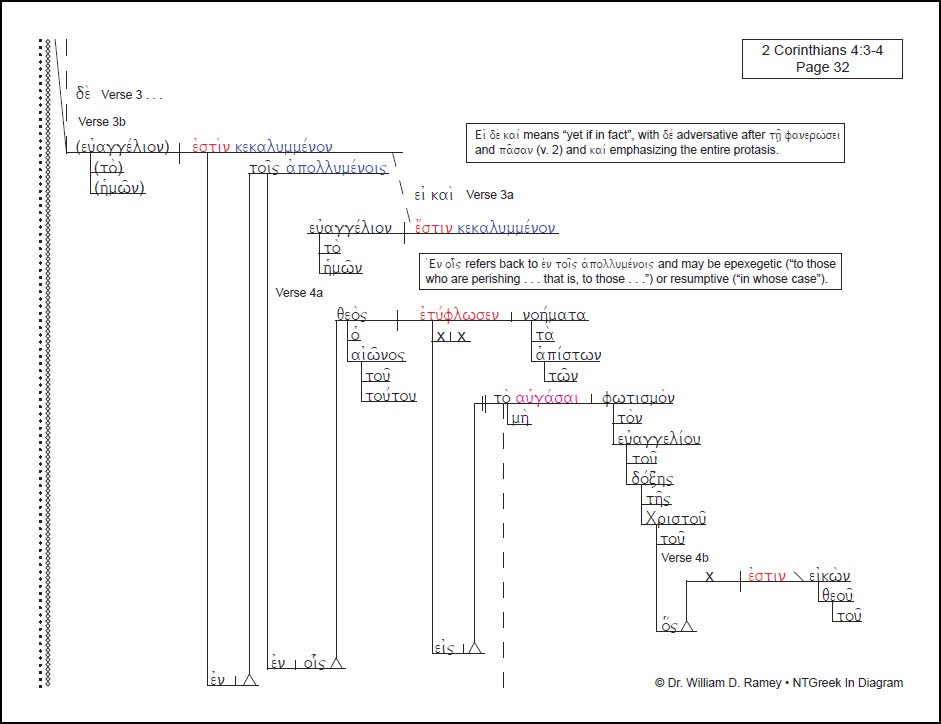Select the parenthesized pronoun "(ἡμῶν)"
Image resolution: width=941 pixels, height=724 pixels.
click(119, 188)
